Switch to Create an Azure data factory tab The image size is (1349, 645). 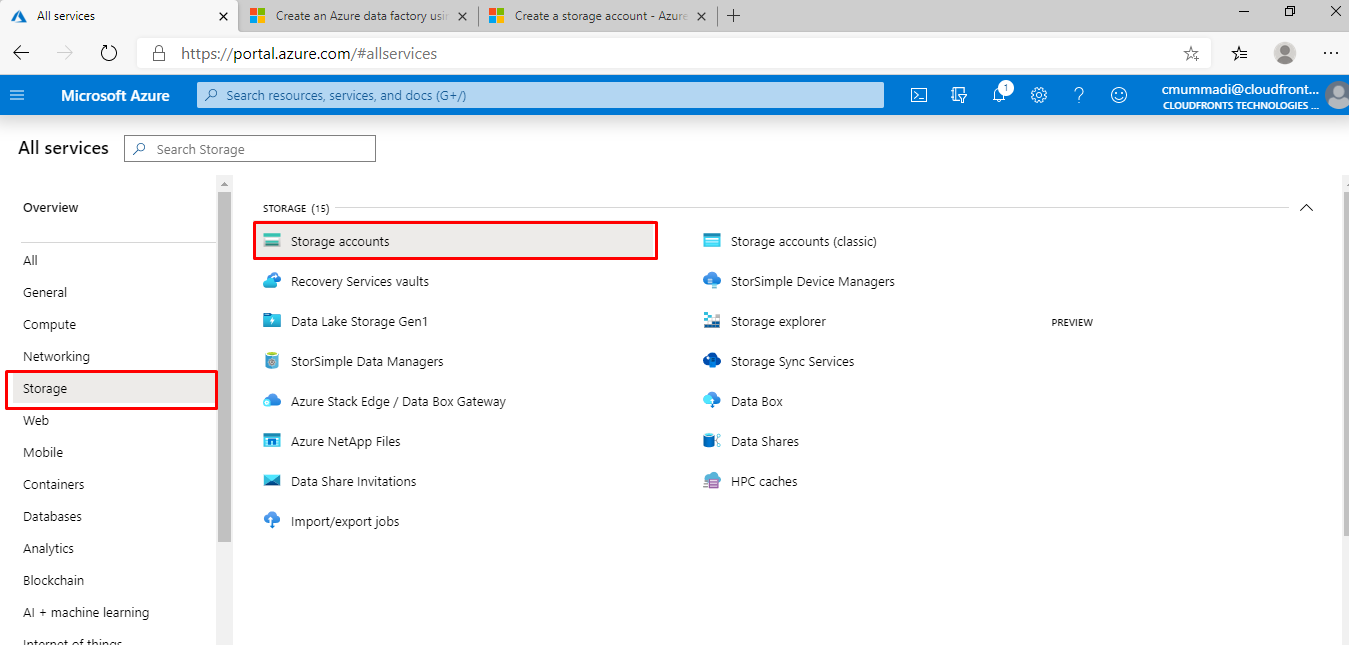(x=358, y=16)
